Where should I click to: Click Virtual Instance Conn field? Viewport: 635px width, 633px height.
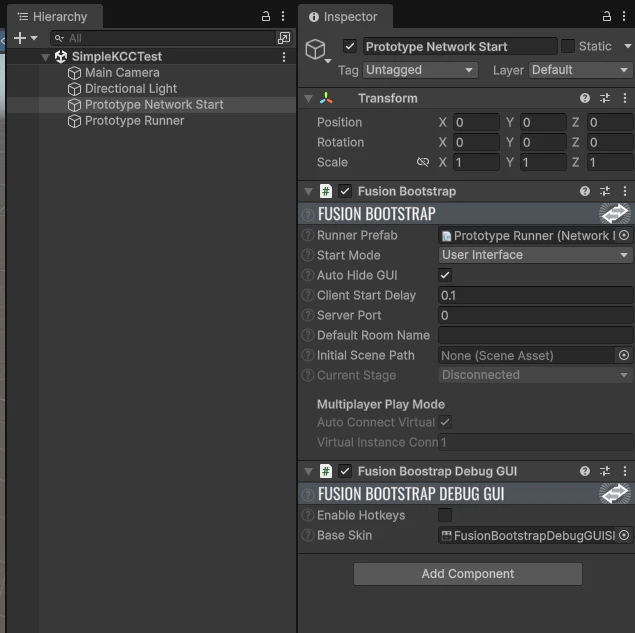535,442
